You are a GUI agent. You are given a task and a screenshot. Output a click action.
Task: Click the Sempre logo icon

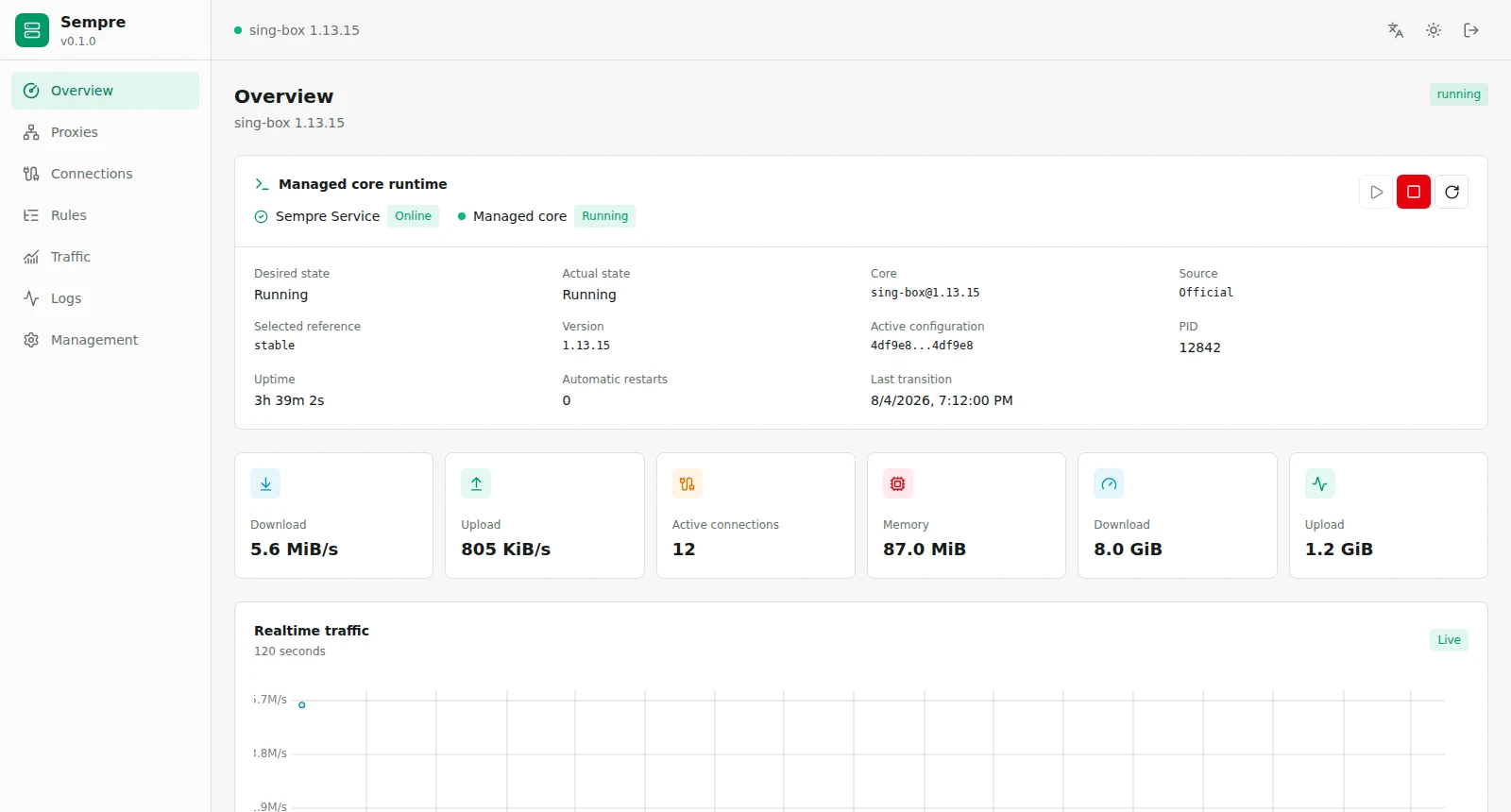[32, 30]
